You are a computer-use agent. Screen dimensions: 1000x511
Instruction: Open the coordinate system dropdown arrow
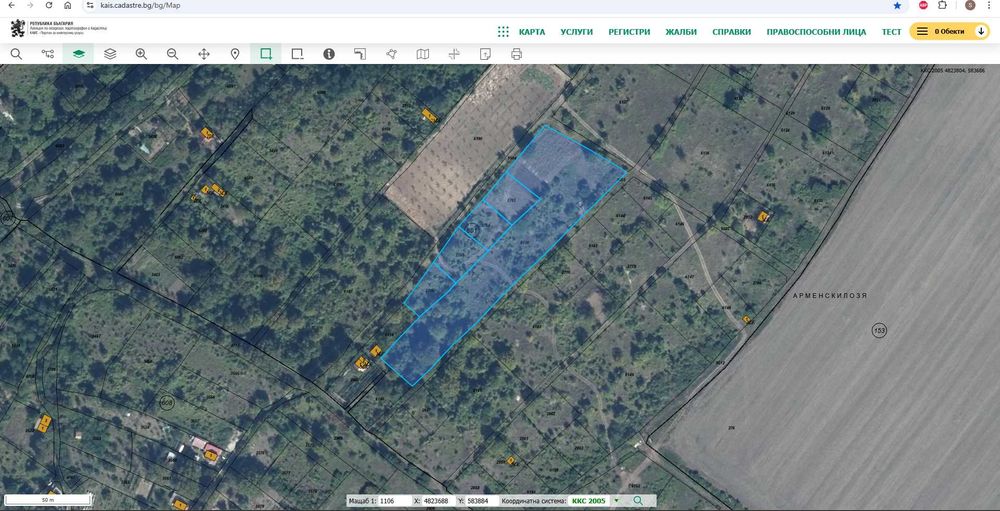coord(616,500)
